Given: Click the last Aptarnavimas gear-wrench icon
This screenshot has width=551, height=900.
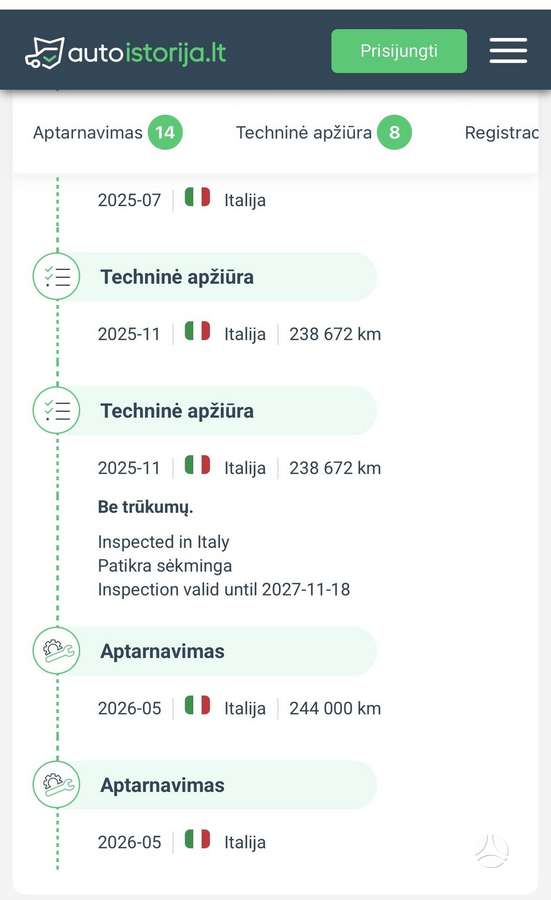Looking at the screenshot, I should [x=56, y=785].
